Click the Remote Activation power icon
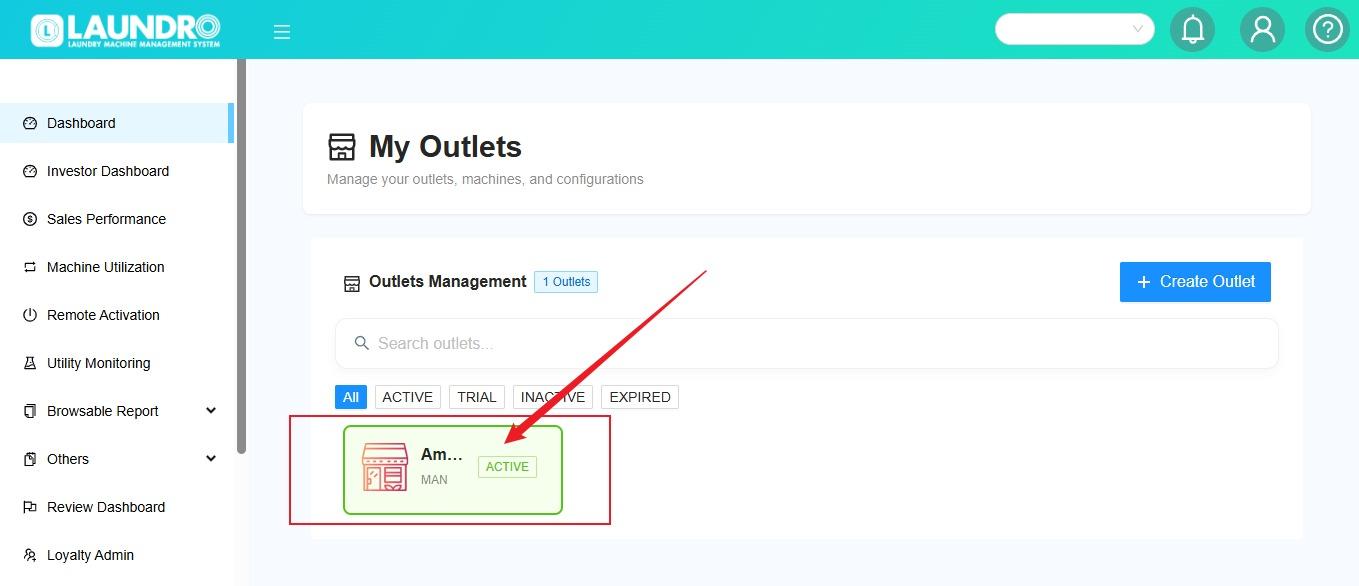Viewport: 1359px width, 586px height. click(x=30, y=315)
